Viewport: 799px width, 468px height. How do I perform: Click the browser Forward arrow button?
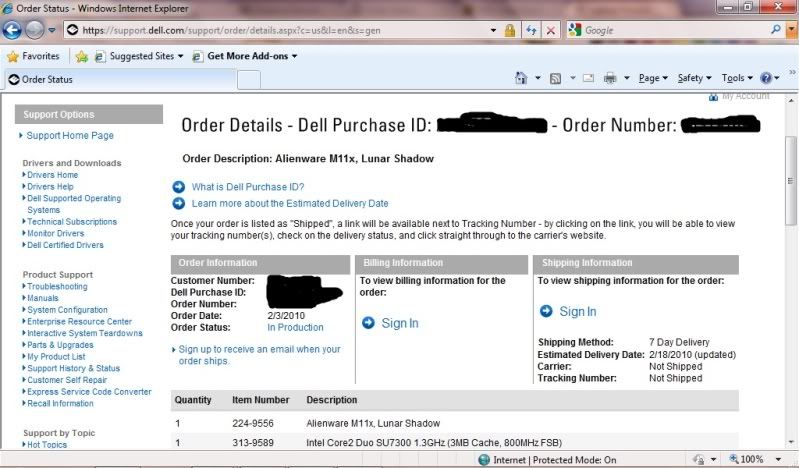(x=35, y=30)
